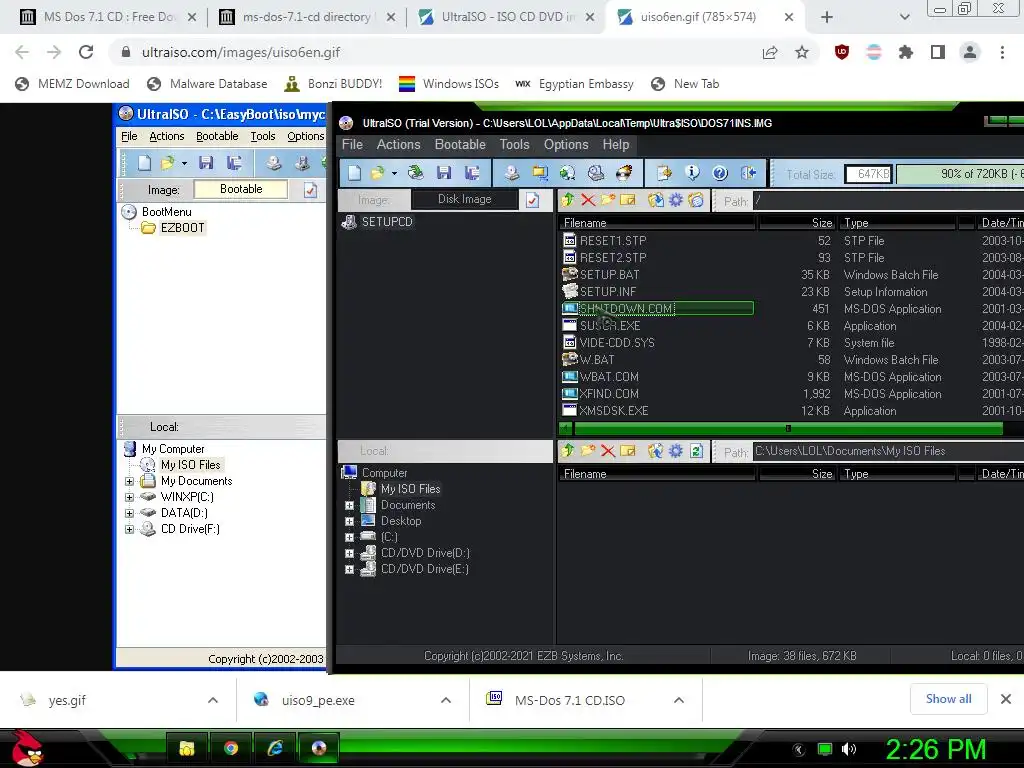This screenshot has width=1024, height=768.
Task: Expand CD/DVD Drive(D:) tree node
Action: [349, 553]
